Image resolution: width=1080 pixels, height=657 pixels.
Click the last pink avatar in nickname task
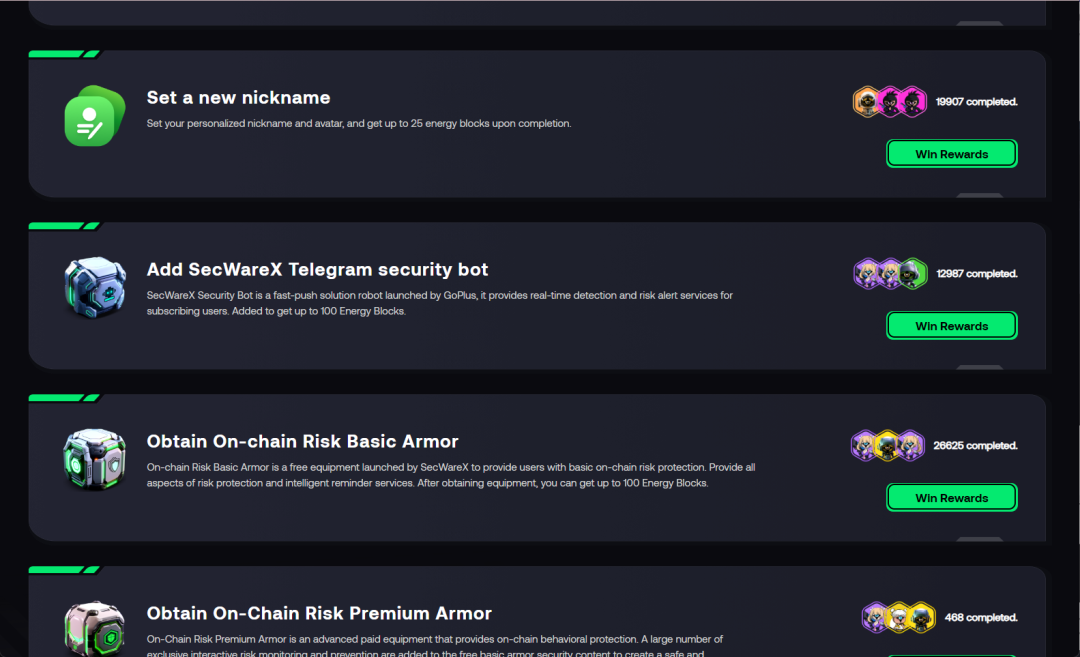[x=912, y=102]
